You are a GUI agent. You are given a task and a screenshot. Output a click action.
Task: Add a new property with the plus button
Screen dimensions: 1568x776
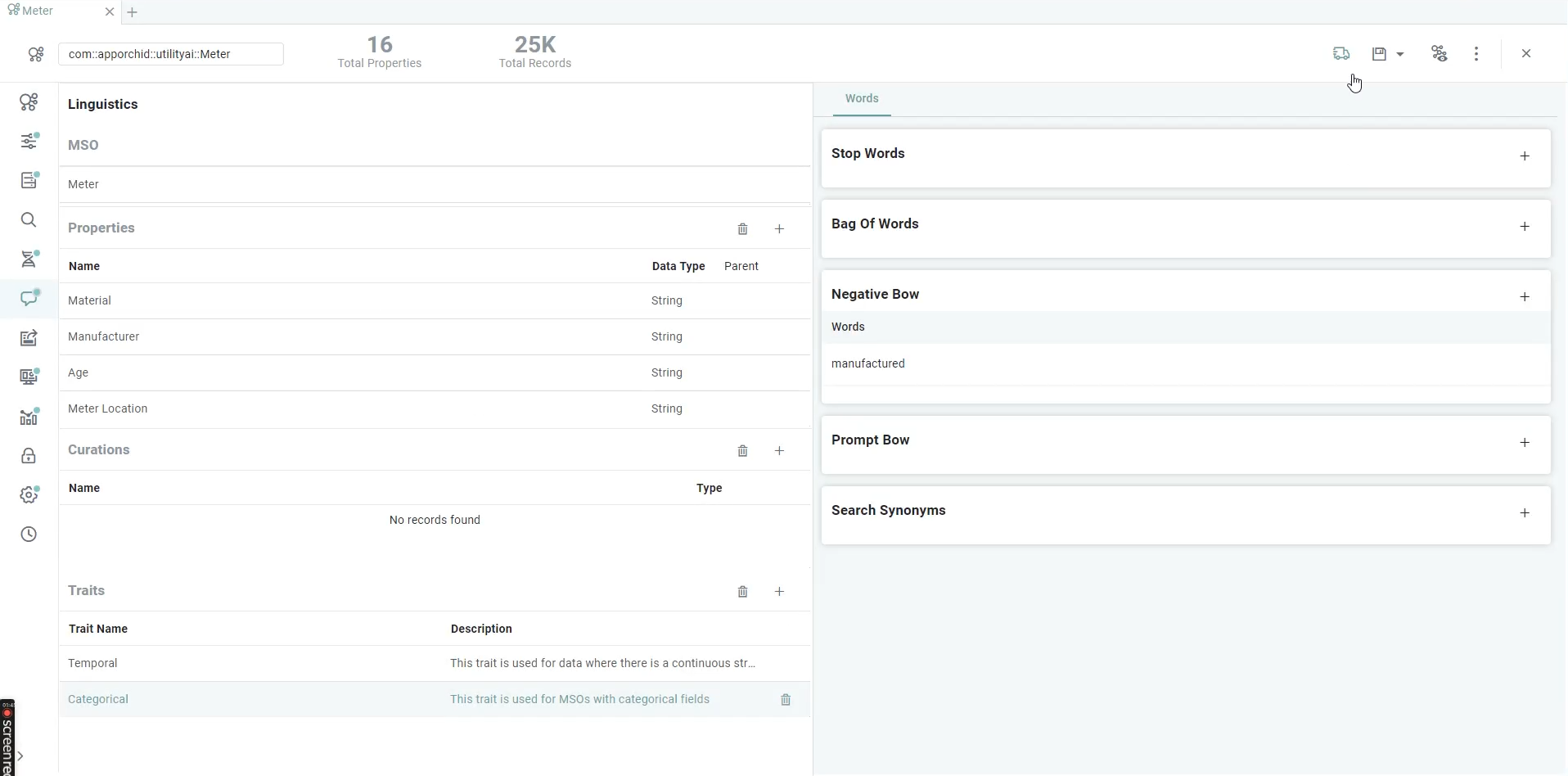pos(780,229)
